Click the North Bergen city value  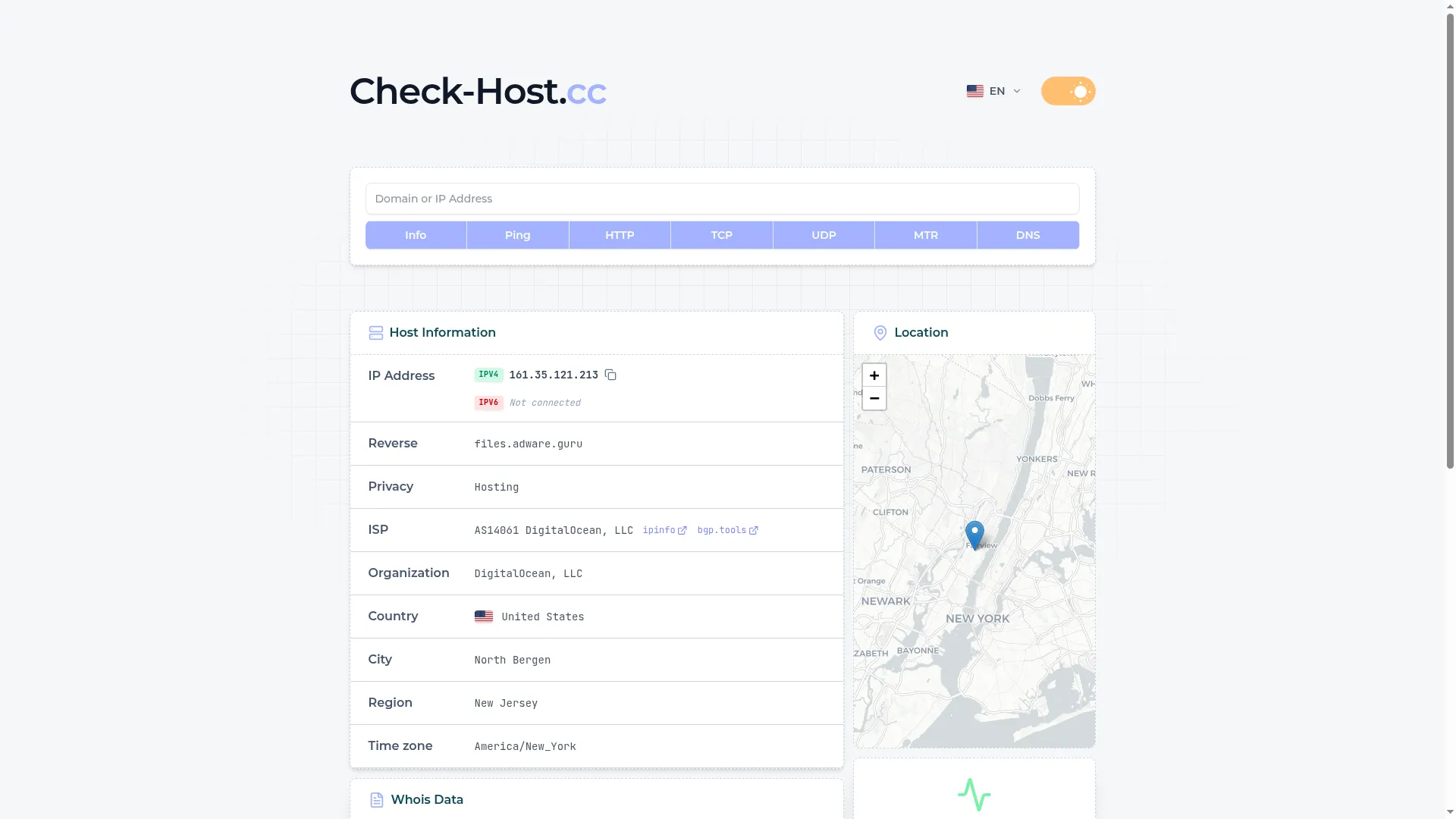tap(513, 660)
